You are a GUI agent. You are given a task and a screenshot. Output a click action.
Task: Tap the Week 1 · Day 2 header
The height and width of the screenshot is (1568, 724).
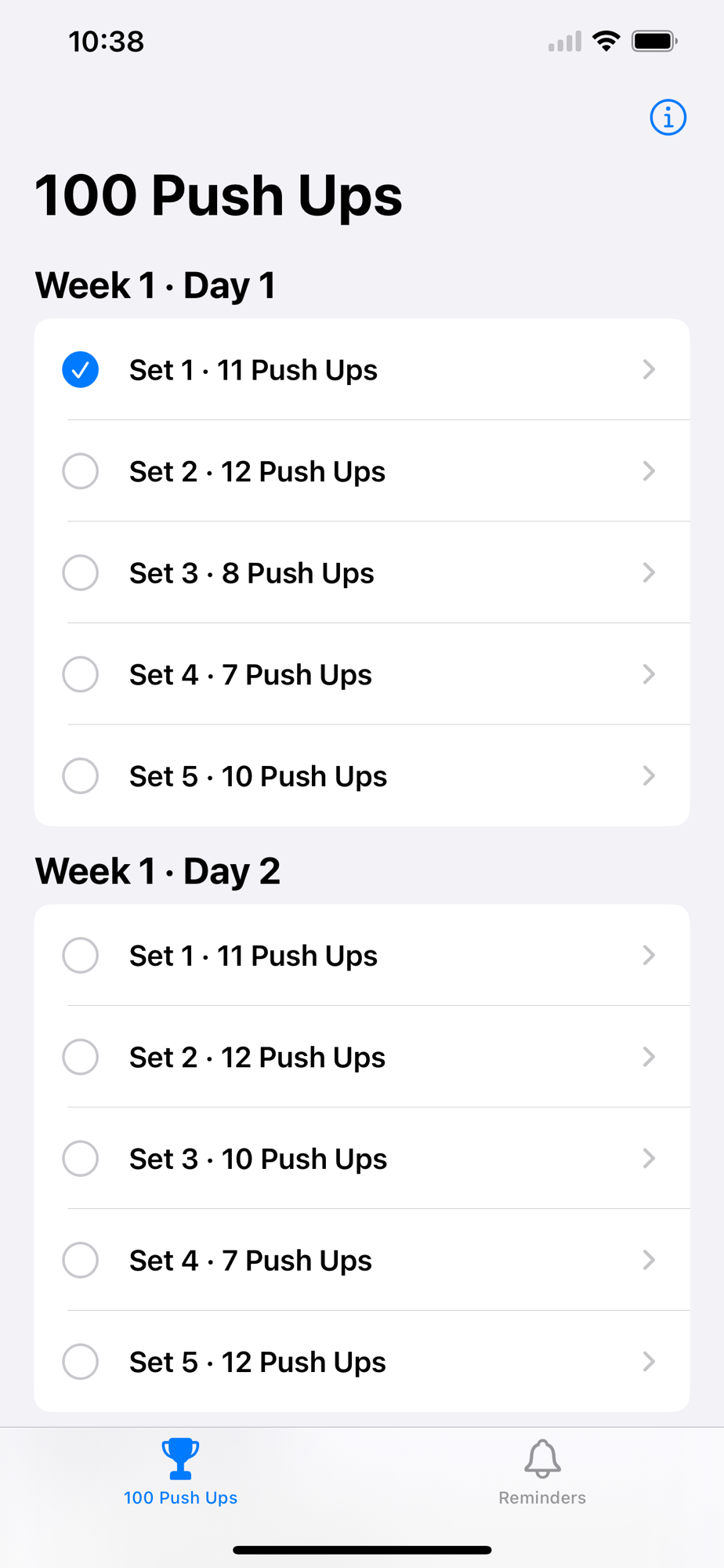[x=157, y=871]
